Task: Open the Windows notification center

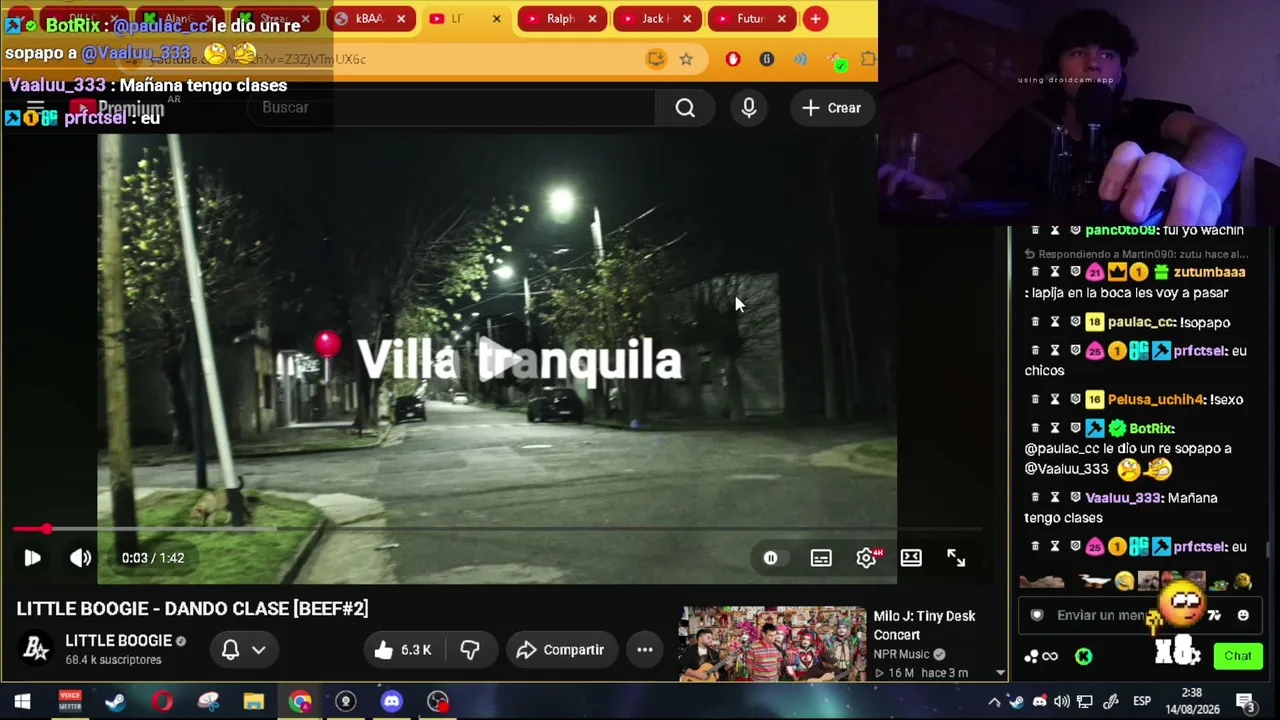Action: [x=1245, y=701]
